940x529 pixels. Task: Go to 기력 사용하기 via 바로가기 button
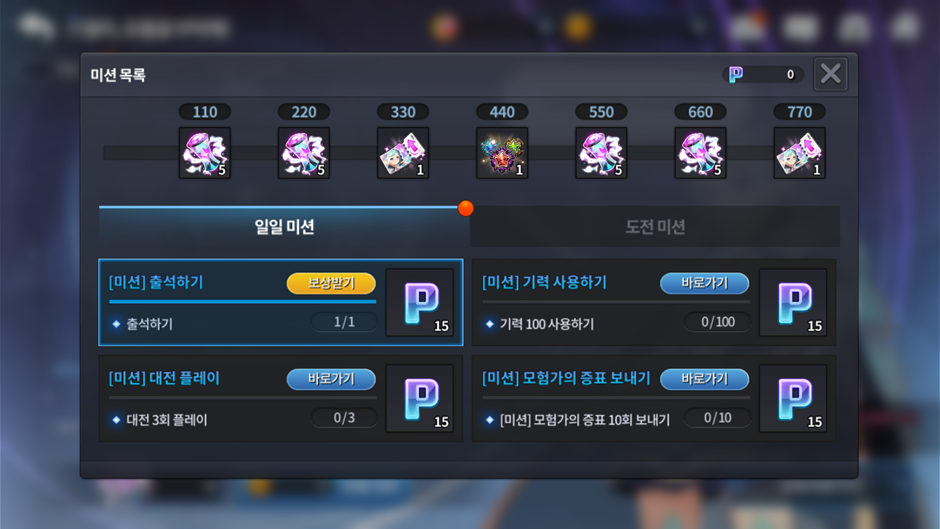tap(704, 283)
